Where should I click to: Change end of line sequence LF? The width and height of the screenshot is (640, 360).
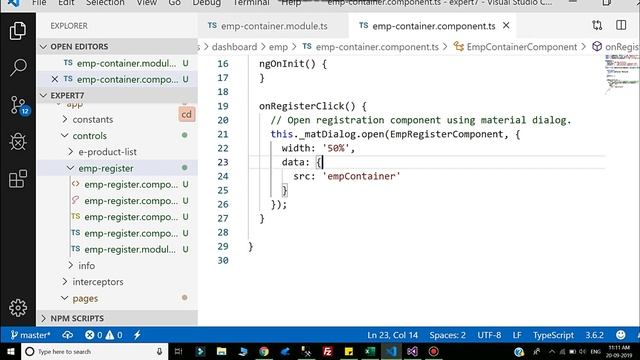click(517, 335)
